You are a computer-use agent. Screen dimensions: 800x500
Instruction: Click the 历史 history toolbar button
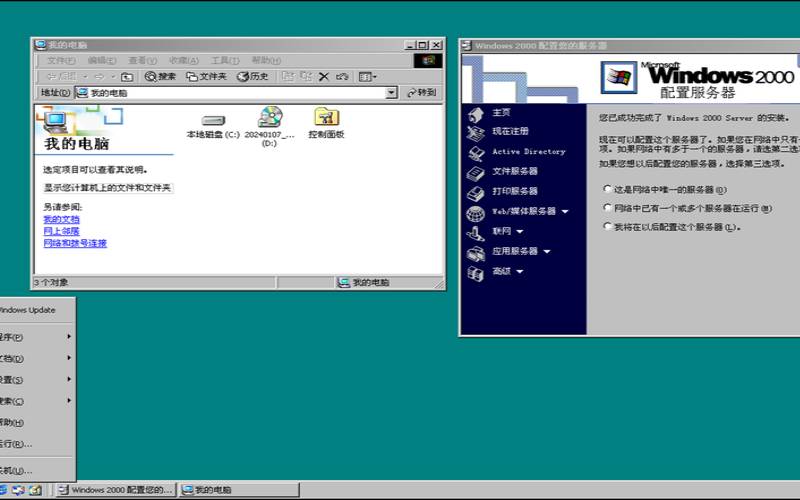tap(253, 77)
